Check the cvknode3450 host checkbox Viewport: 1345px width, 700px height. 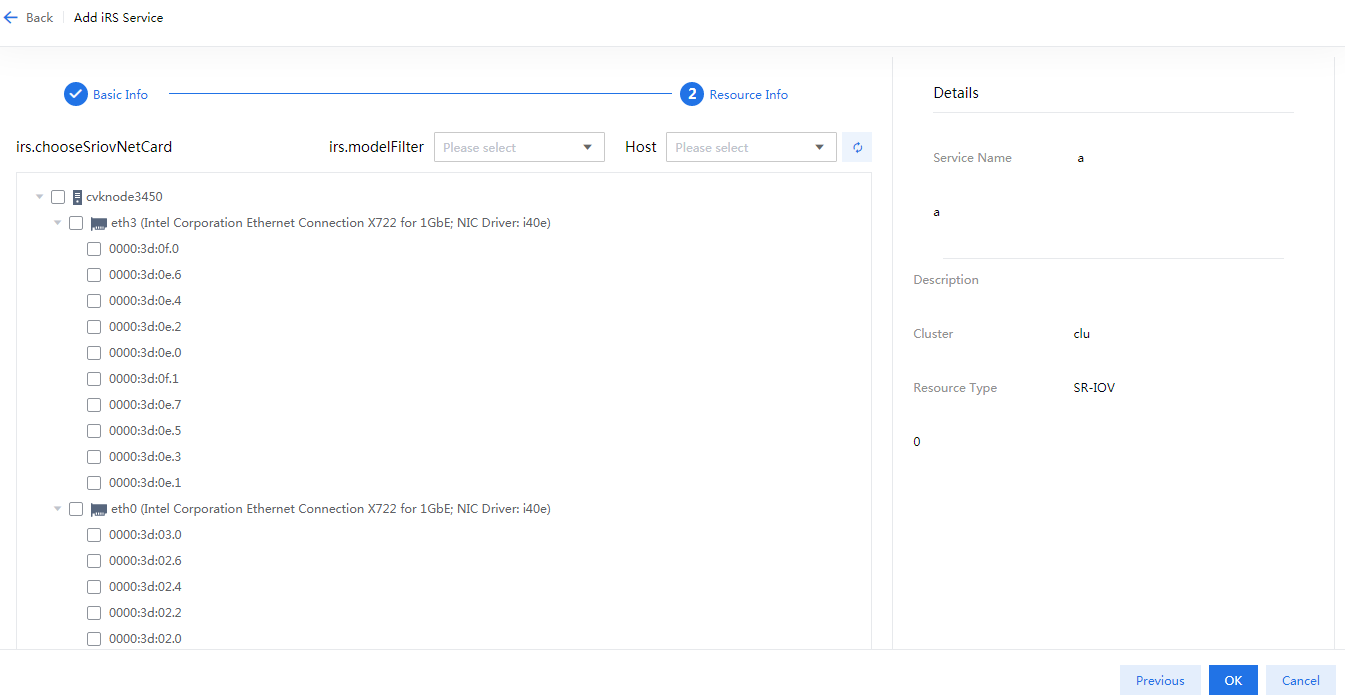(x=58, y=197)
